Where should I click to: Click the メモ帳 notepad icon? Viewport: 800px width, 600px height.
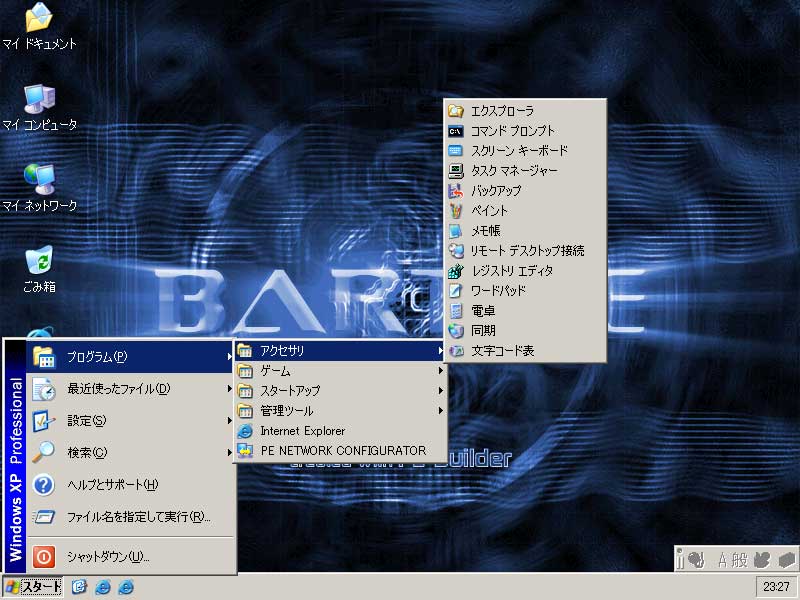pos(456,231)
